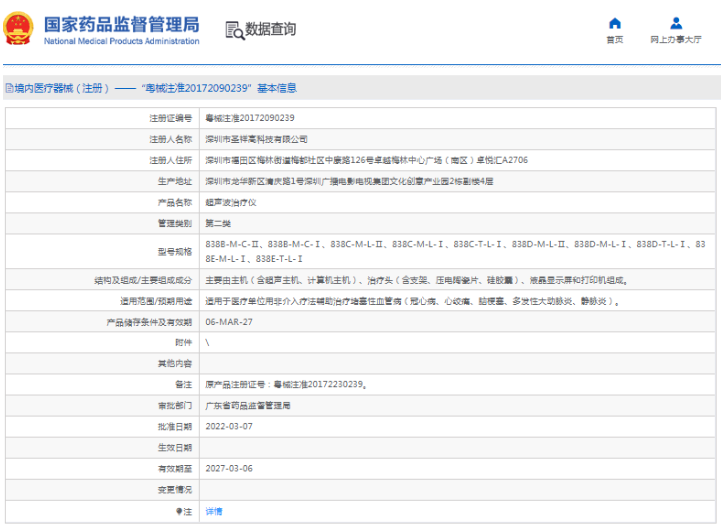Image resolution: width=721 pixels, height=529 pixels.
Task: Click the 产品名称 label
Action: coord(175,202)
